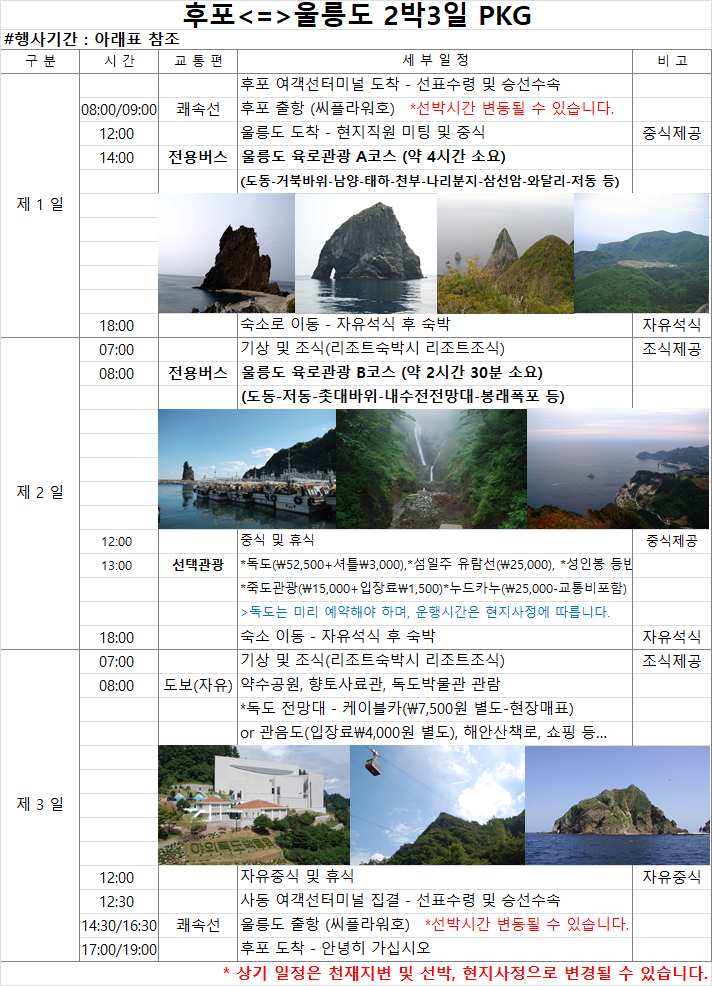Click '후포 여객선터미널 도착' row text
The height and width of the screenshot is (986, 712).
click(401, 84)
